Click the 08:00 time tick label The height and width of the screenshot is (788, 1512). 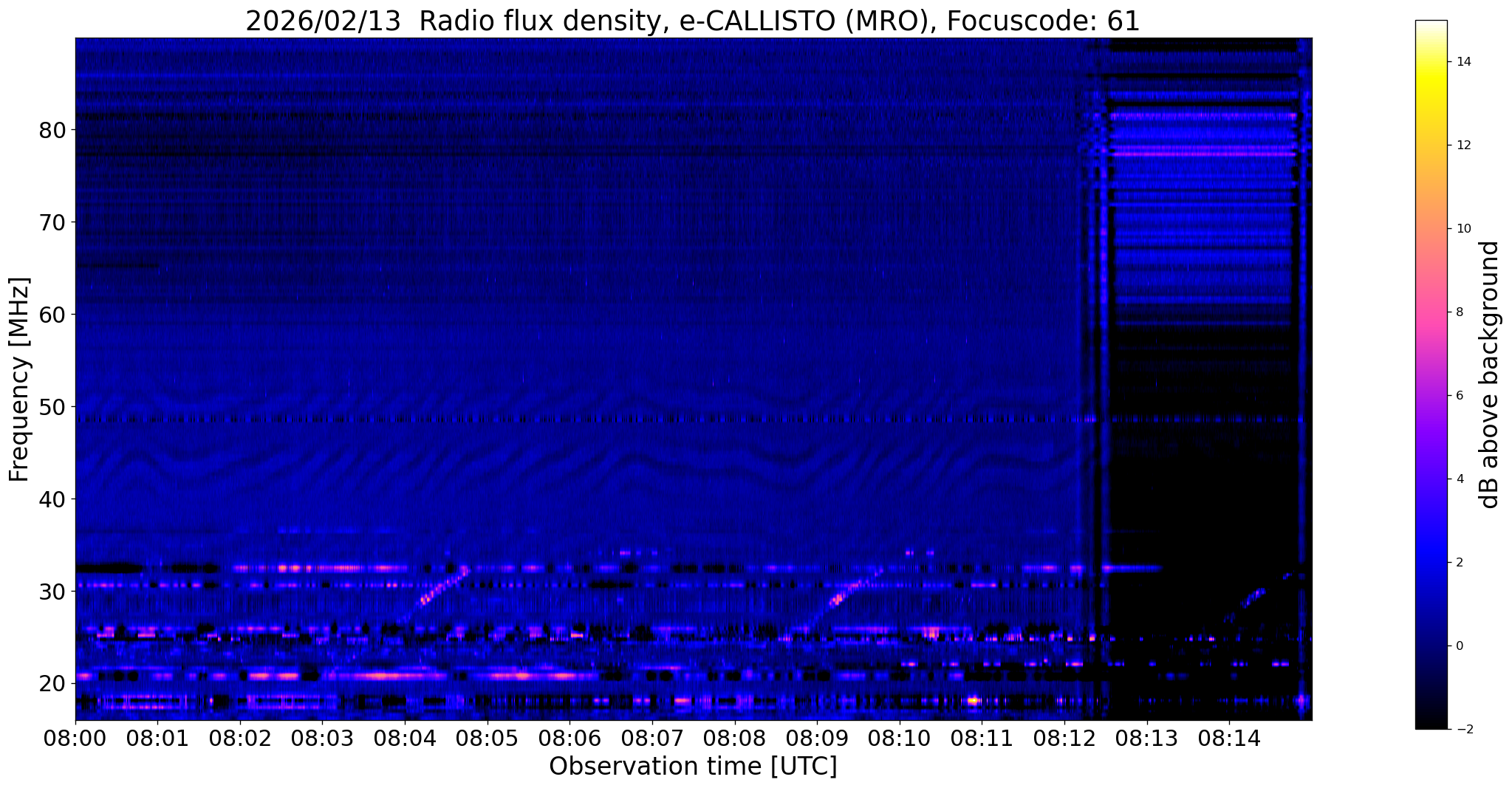click(75, 738)
